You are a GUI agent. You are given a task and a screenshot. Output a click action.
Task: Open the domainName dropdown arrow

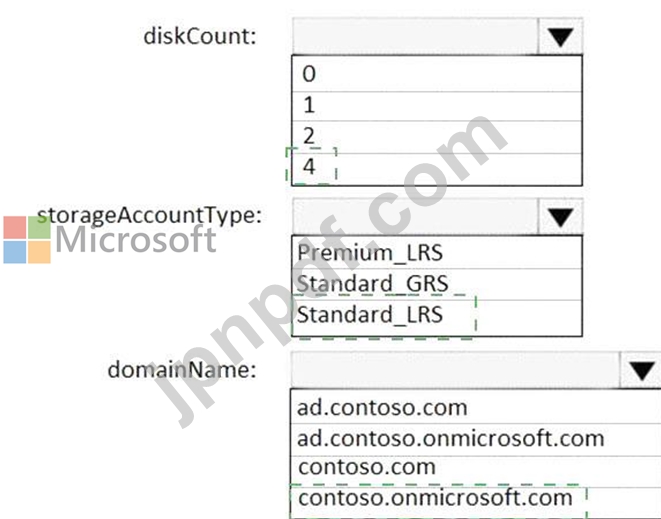(x=641, y=370)
